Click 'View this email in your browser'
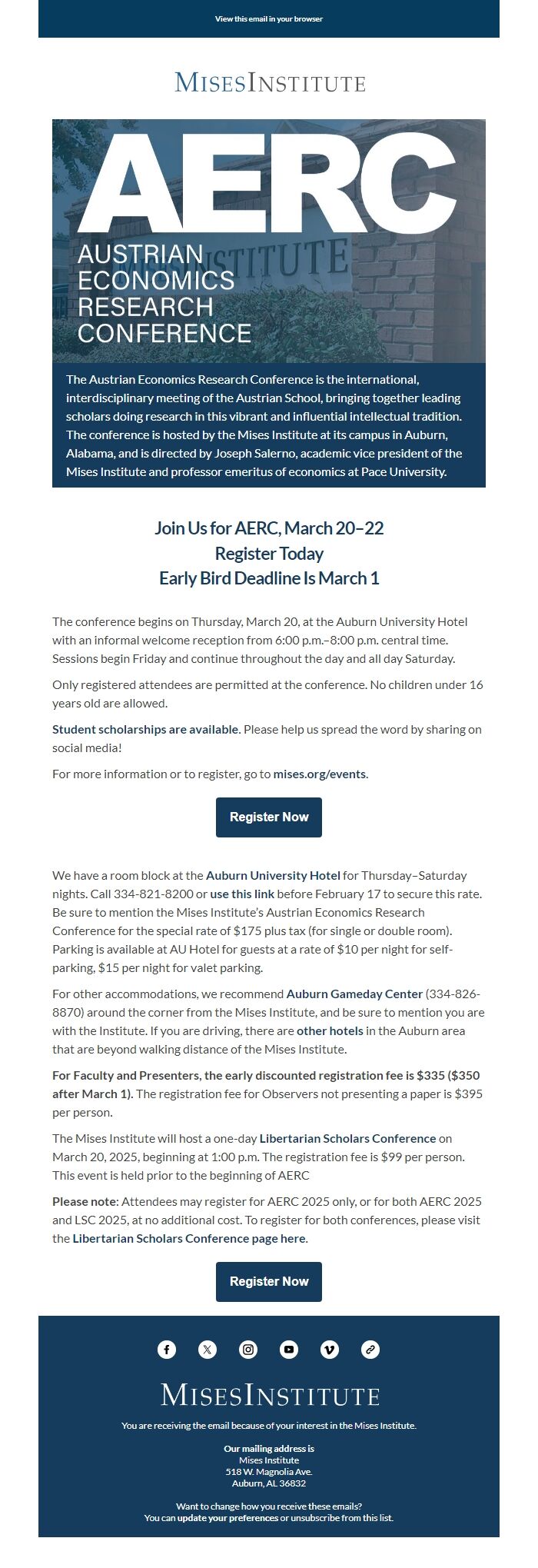Screen dimensions: 538x1568 pos(269,18)
